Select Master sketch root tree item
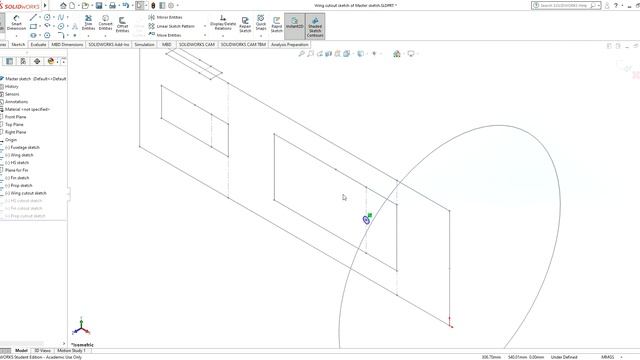The width and height of the screenshot is (640, 360). 33,78
